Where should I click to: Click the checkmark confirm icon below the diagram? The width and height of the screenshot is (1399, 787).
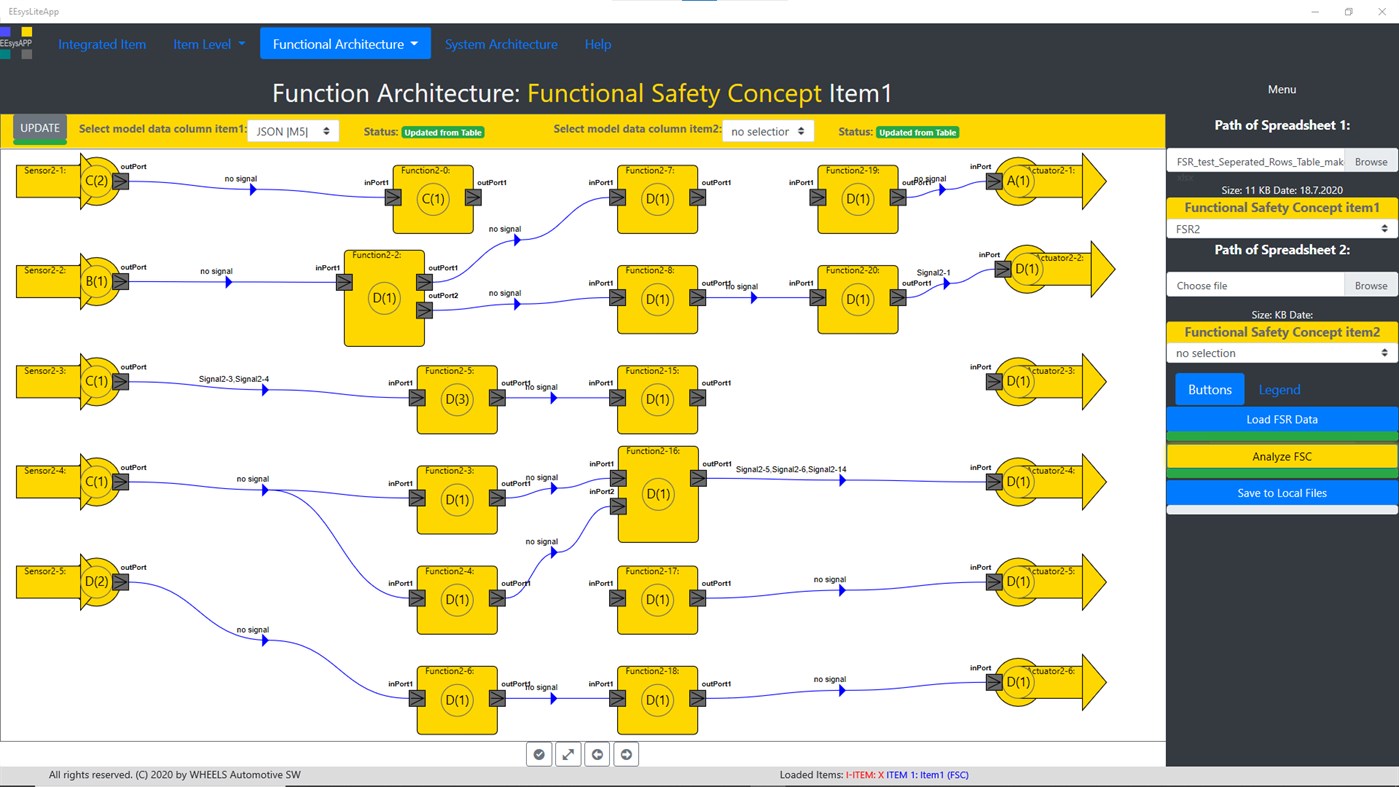[x=539, y=754]
